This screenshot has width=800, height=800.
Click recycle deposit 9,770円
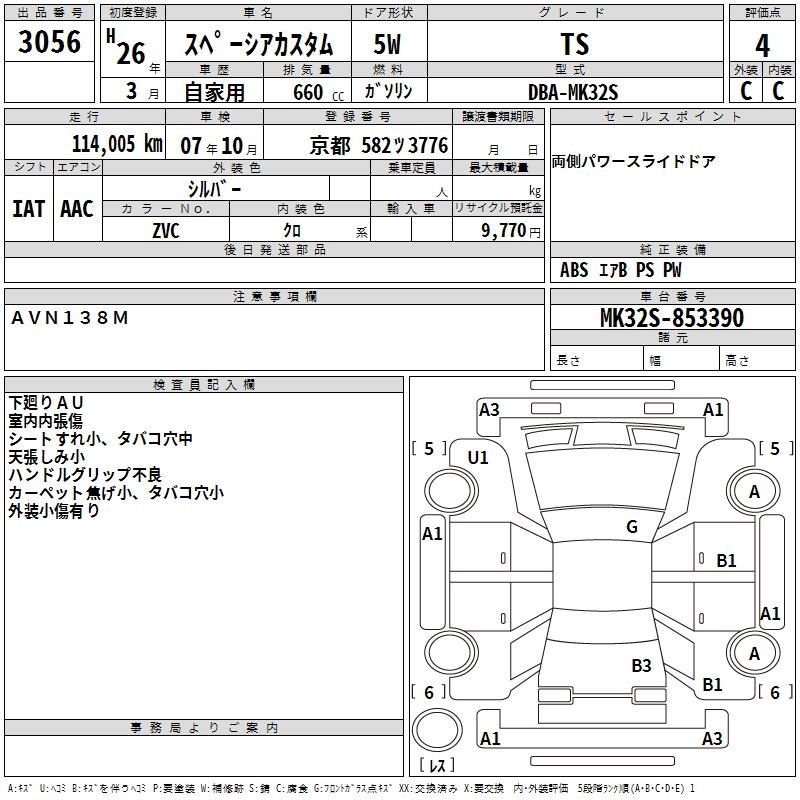click(x=511, y=231)
